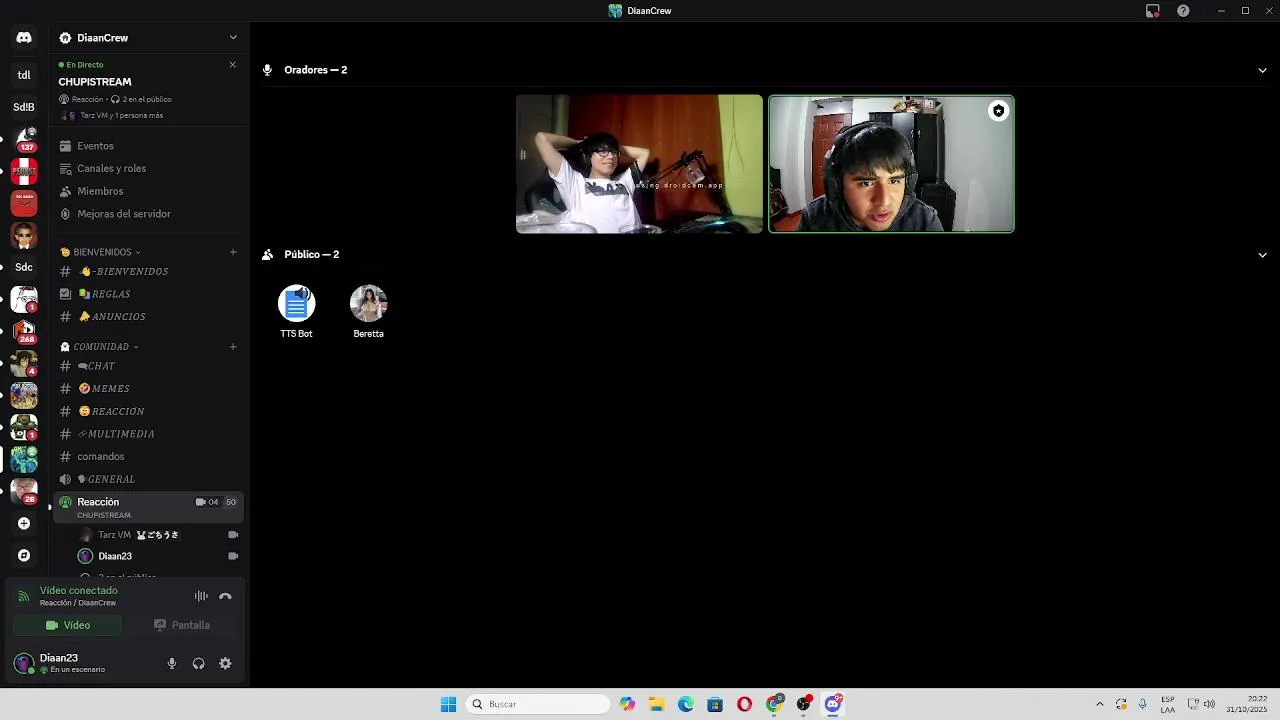
Task: Click Diaan23 in the stage participant list
Action: coord(160,556)
